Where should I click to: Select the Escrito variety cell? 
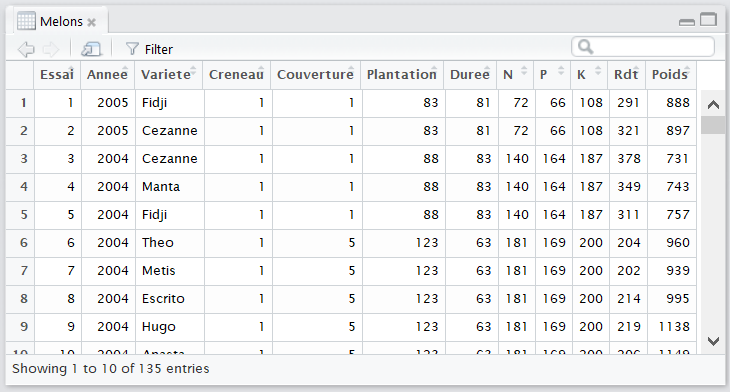point(170,298)
